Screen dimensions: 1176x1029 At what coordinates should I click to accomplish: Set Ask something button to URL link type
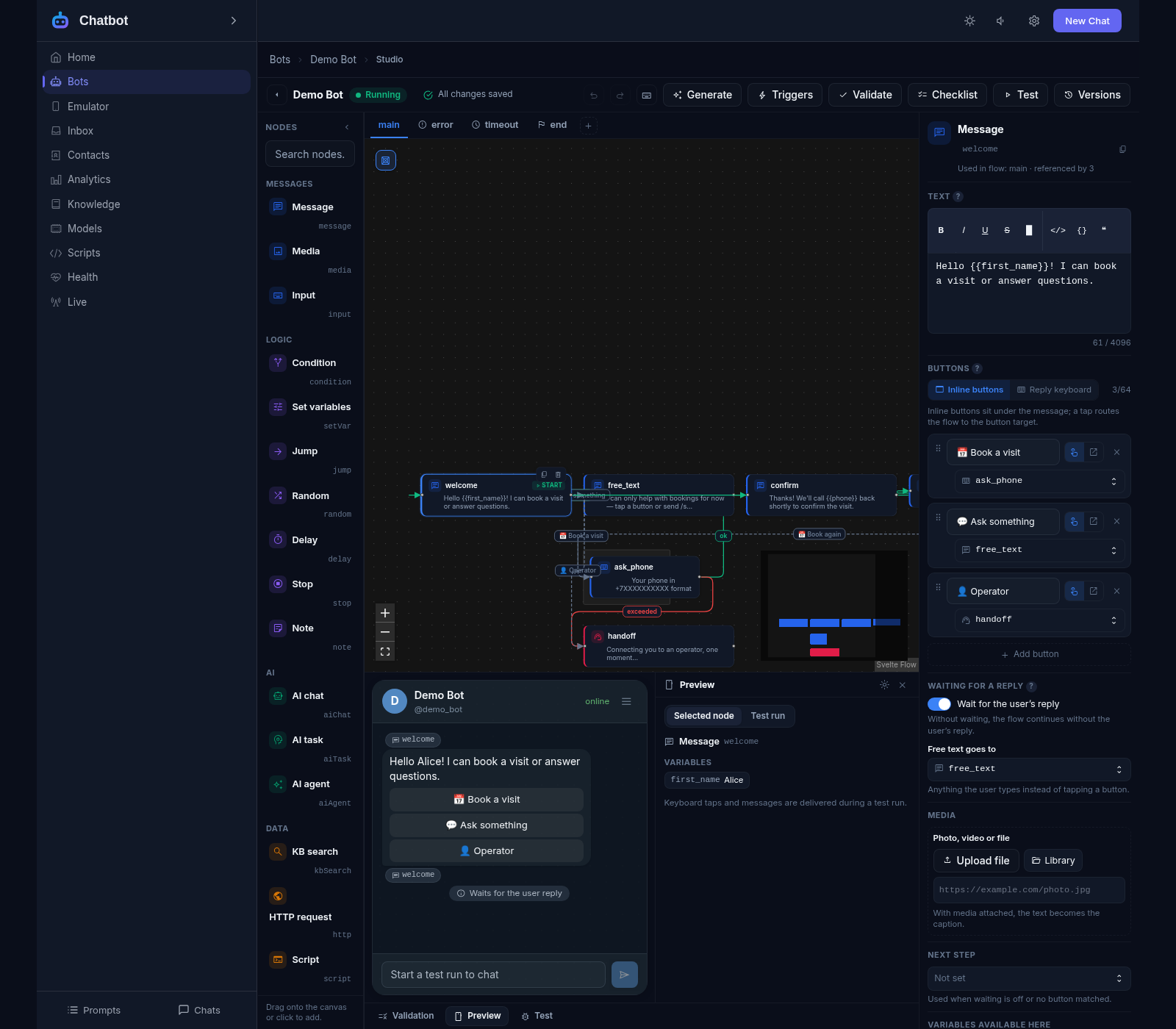tap(1094, 521)
